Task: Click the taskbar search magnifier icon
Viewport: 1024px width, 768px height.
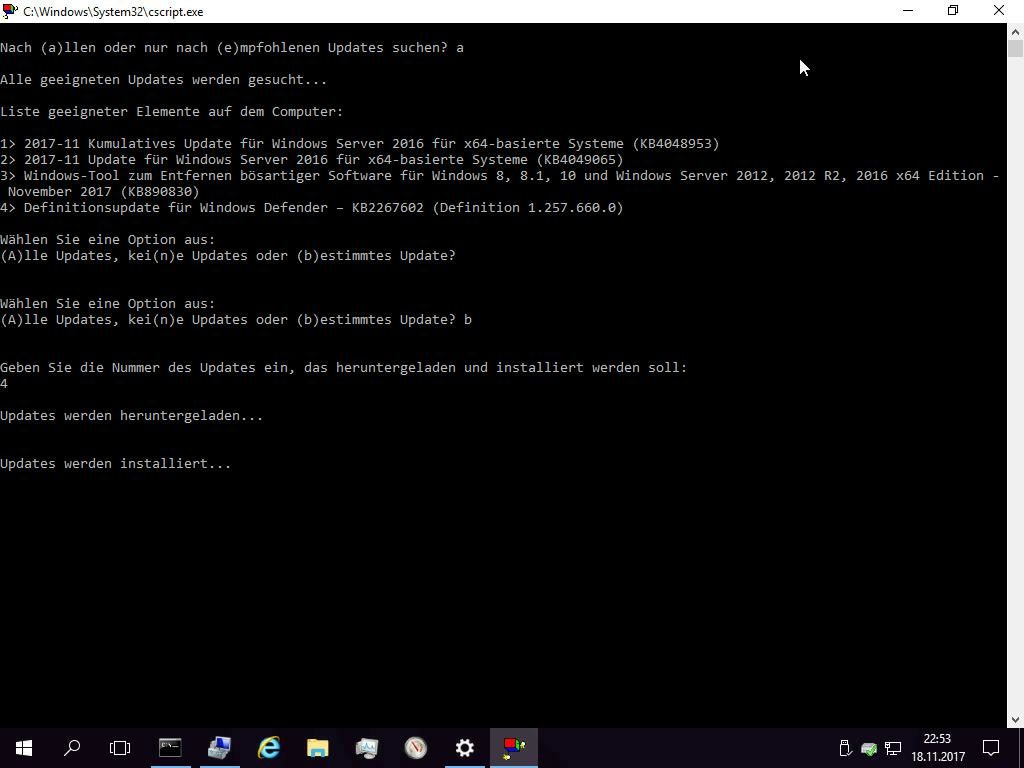Action: pos(72,747)
